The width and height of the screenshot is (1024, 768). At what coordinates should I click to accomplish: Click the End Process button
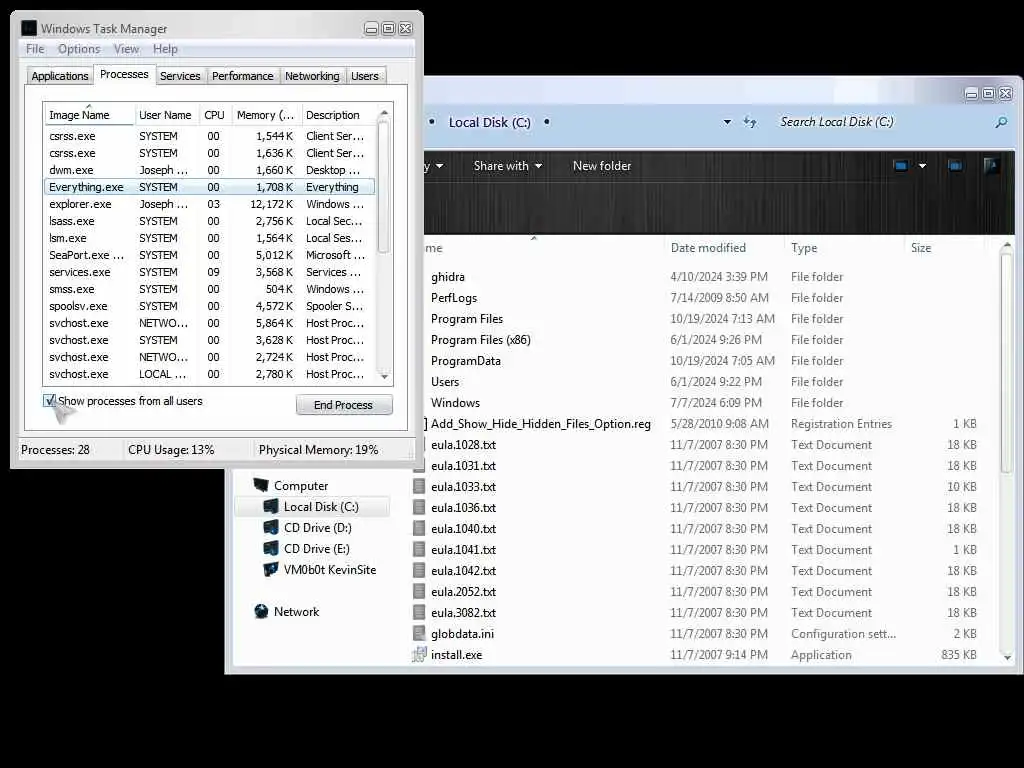click(344, 405)
